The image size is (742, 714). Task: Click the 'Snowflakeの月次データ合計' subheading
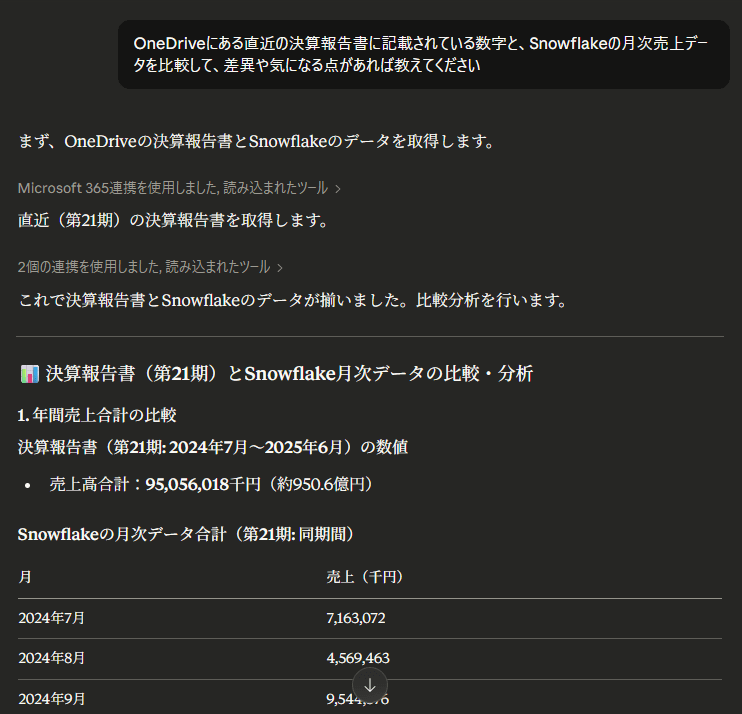186,534
